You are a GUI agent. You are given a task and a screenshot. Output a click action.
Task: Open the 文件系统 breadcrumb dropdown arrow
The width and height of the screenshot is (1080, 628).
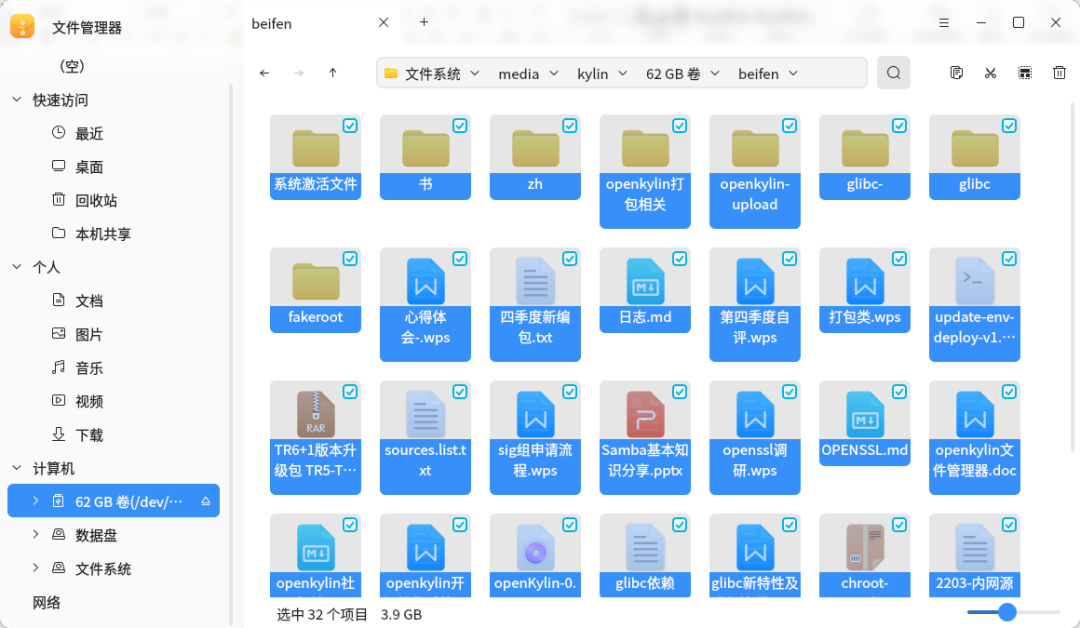tap(475, 73)
